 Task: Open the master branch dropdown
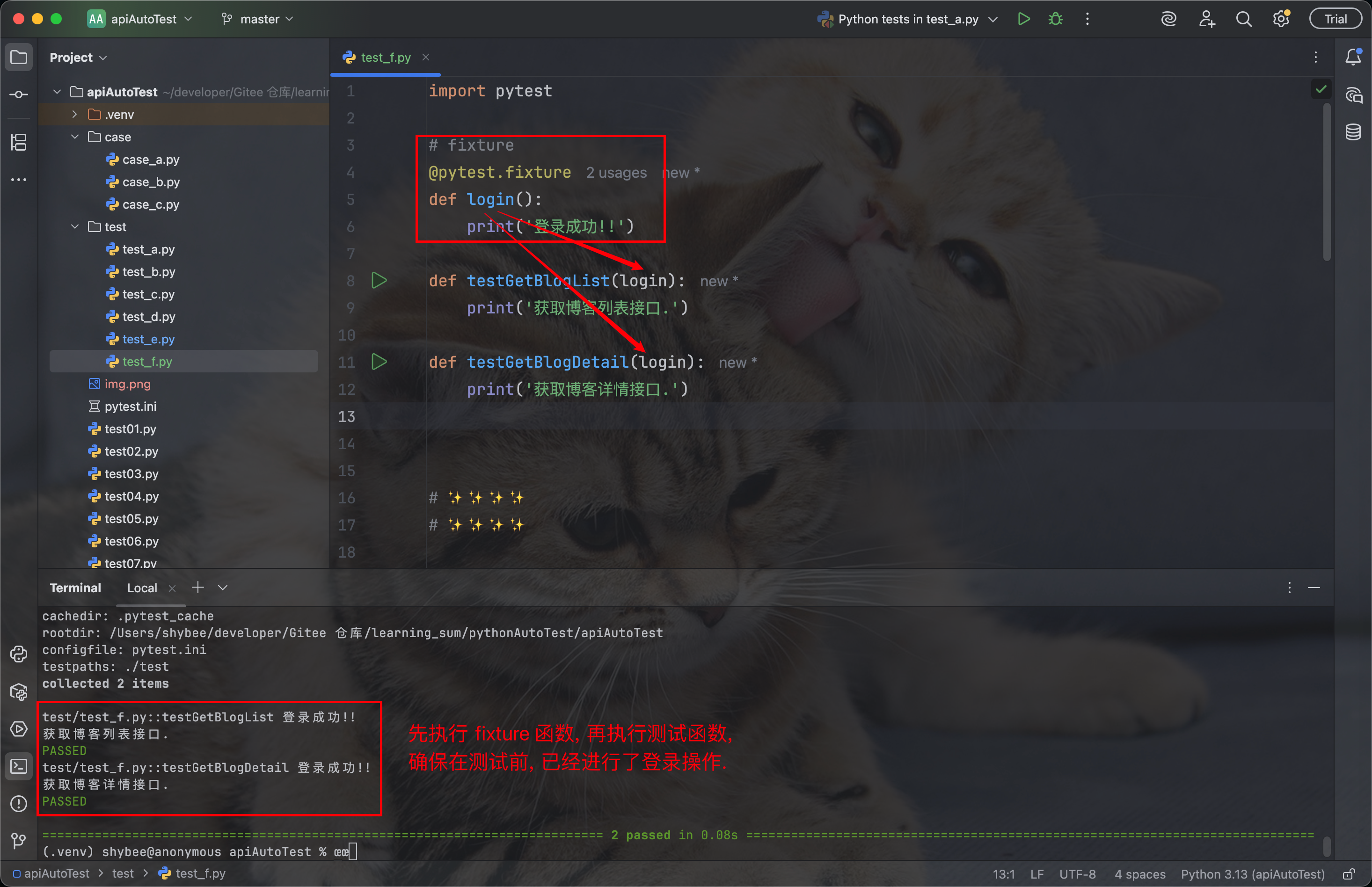(259, 19)
